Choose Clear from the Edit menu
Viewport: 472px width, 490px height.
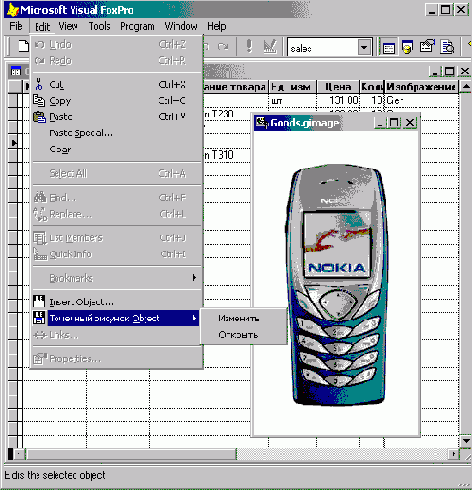[x=116, y=149]
